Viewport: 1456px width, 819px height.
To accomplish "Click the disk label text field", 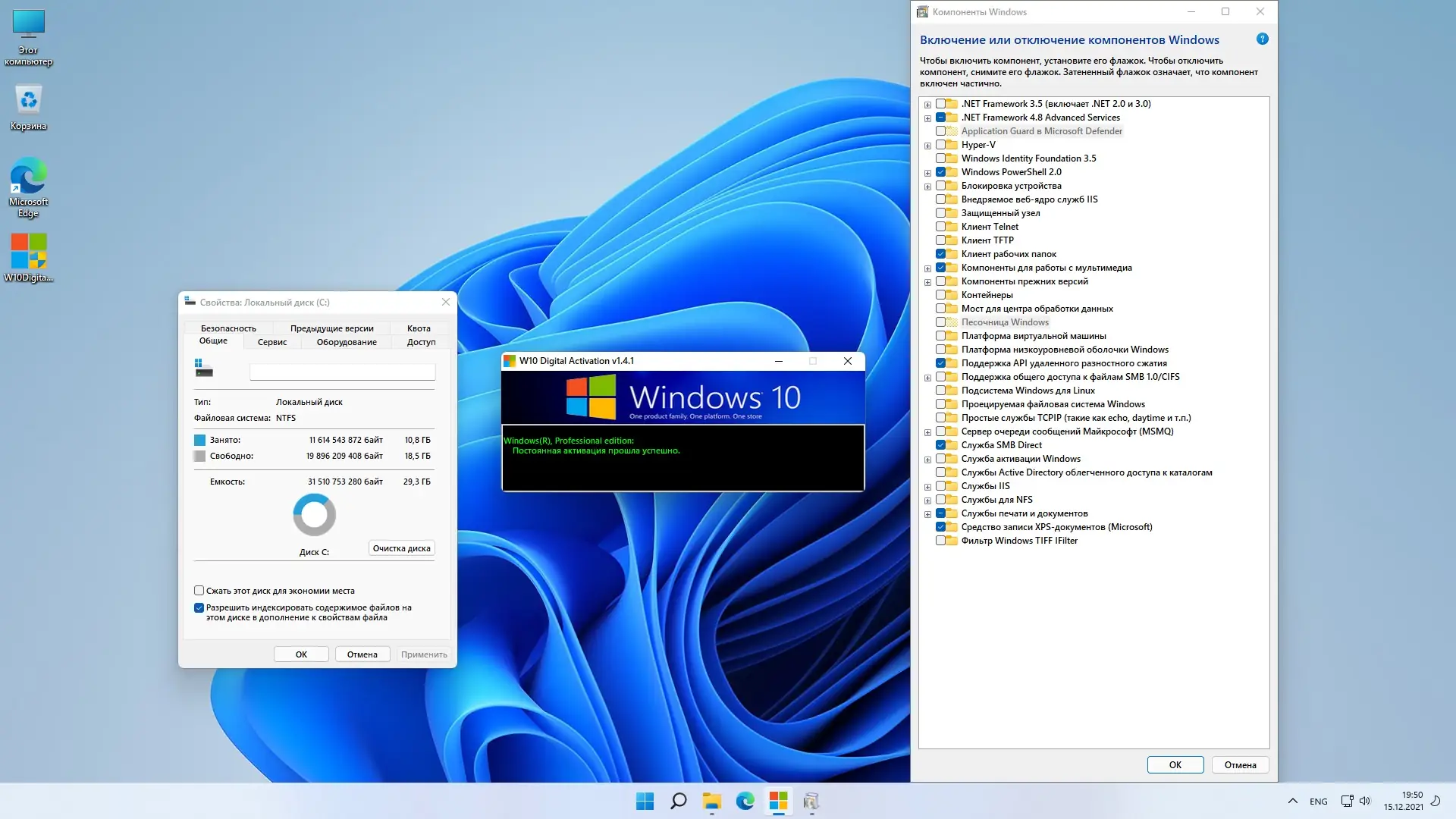I will [342, 372].
